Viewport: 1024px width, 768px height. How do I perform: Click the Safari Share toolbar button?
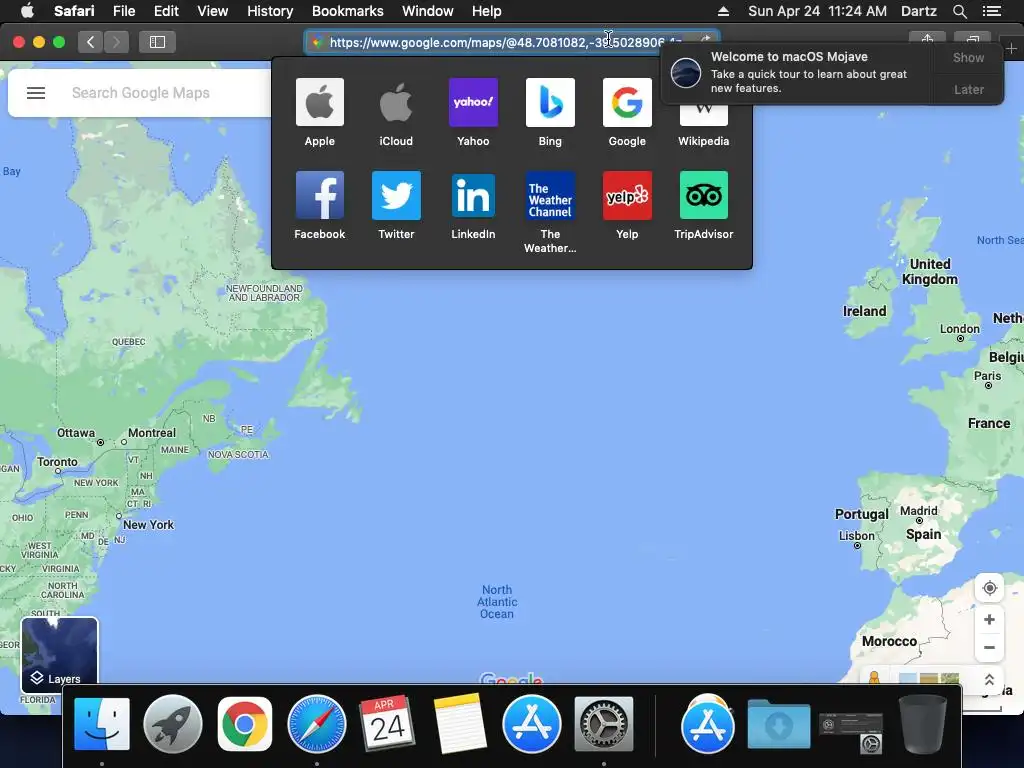click(927, 39)
